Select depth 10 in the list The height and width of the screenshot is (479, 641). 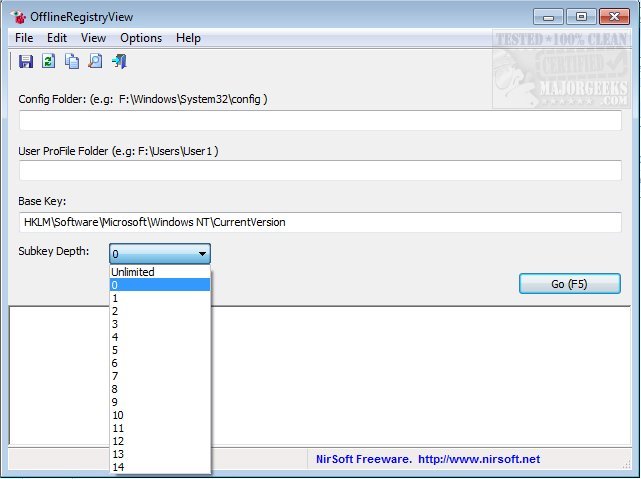(160, 415)
